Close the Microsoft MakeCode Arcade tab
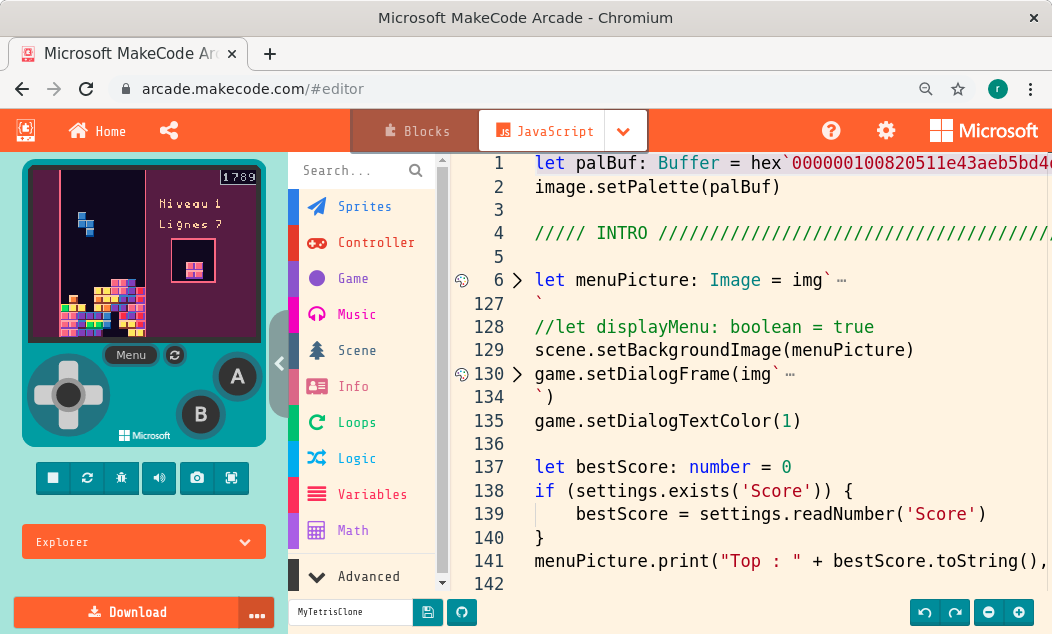The height and width of the screenshot is (634, 1052). 231,54
